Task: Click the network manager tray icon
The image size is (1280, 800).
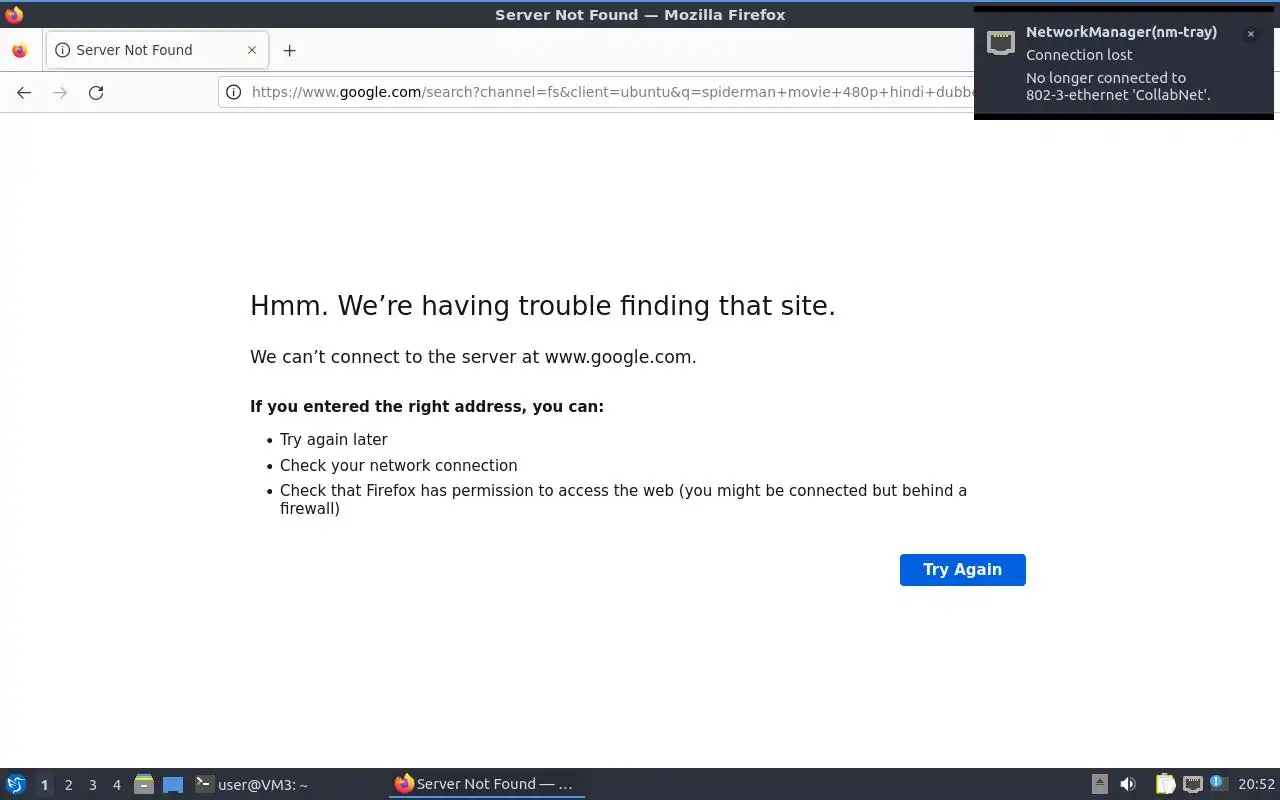Action: tap(1192, 784)
